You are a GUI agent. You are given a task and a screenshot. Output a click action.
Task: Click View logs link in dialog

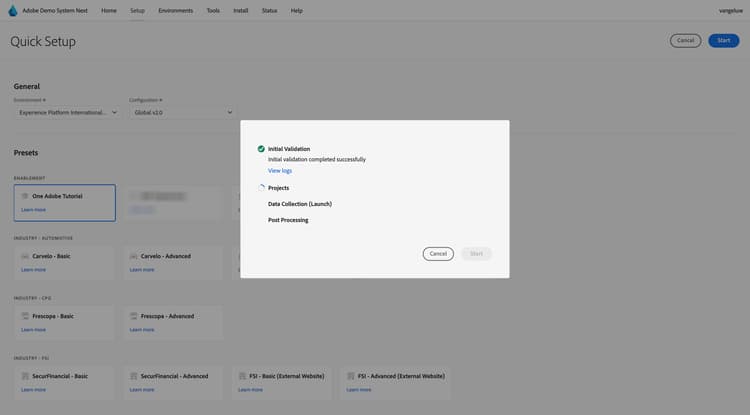point(280,171)
